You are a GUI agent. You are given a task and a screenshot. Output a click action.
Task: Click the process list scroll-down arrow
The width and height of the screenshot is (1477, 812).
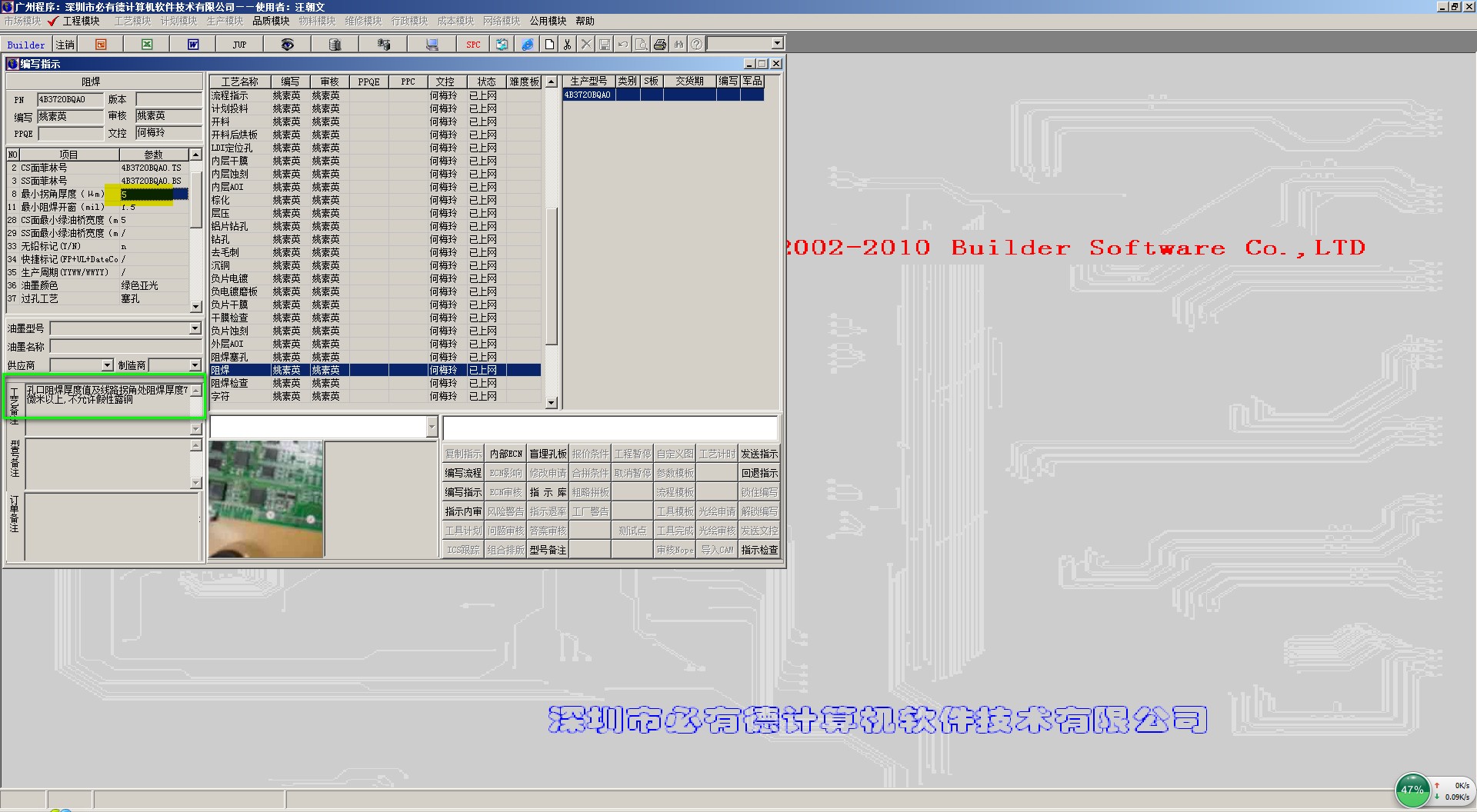551,403
